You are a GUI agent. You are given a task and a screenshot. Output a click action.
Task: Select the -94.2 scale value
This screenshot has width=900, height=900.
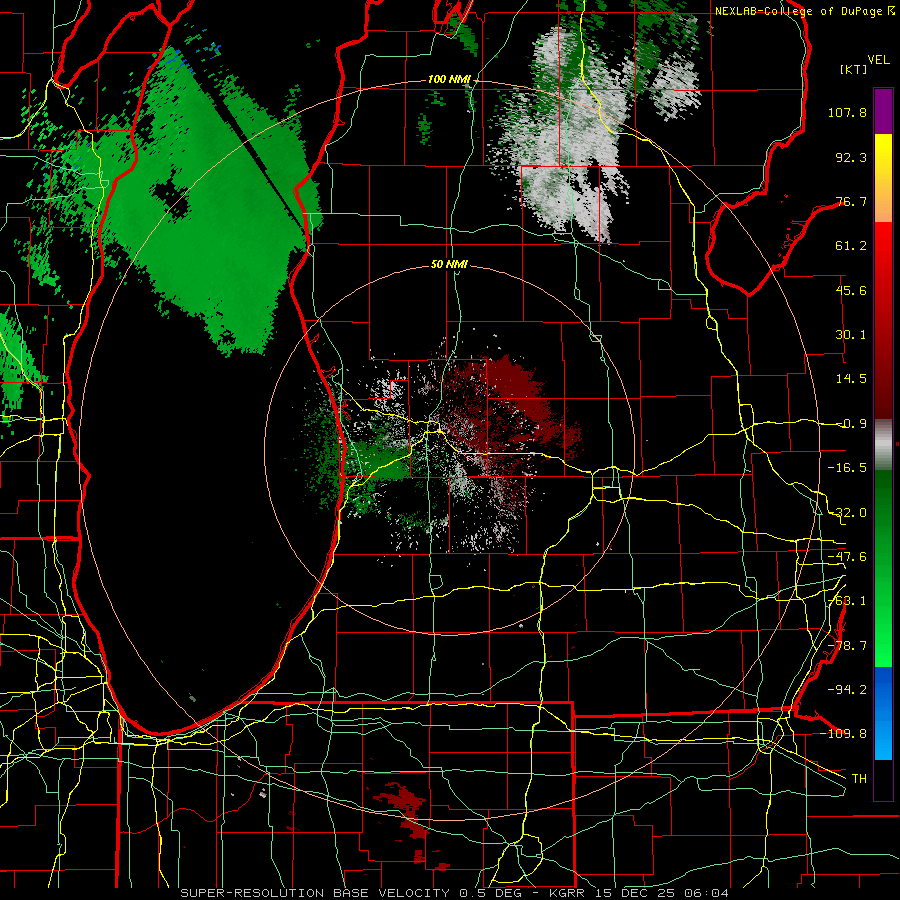[847, 689]
